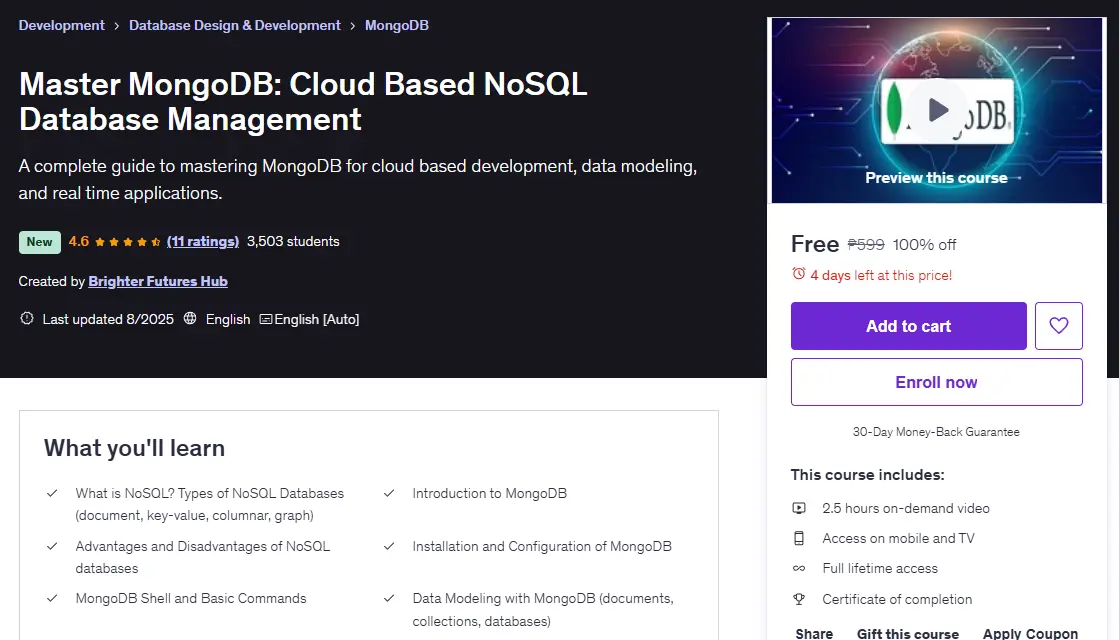
Task: Click the alarm clock icon by days left
Action: click(799, 274)
